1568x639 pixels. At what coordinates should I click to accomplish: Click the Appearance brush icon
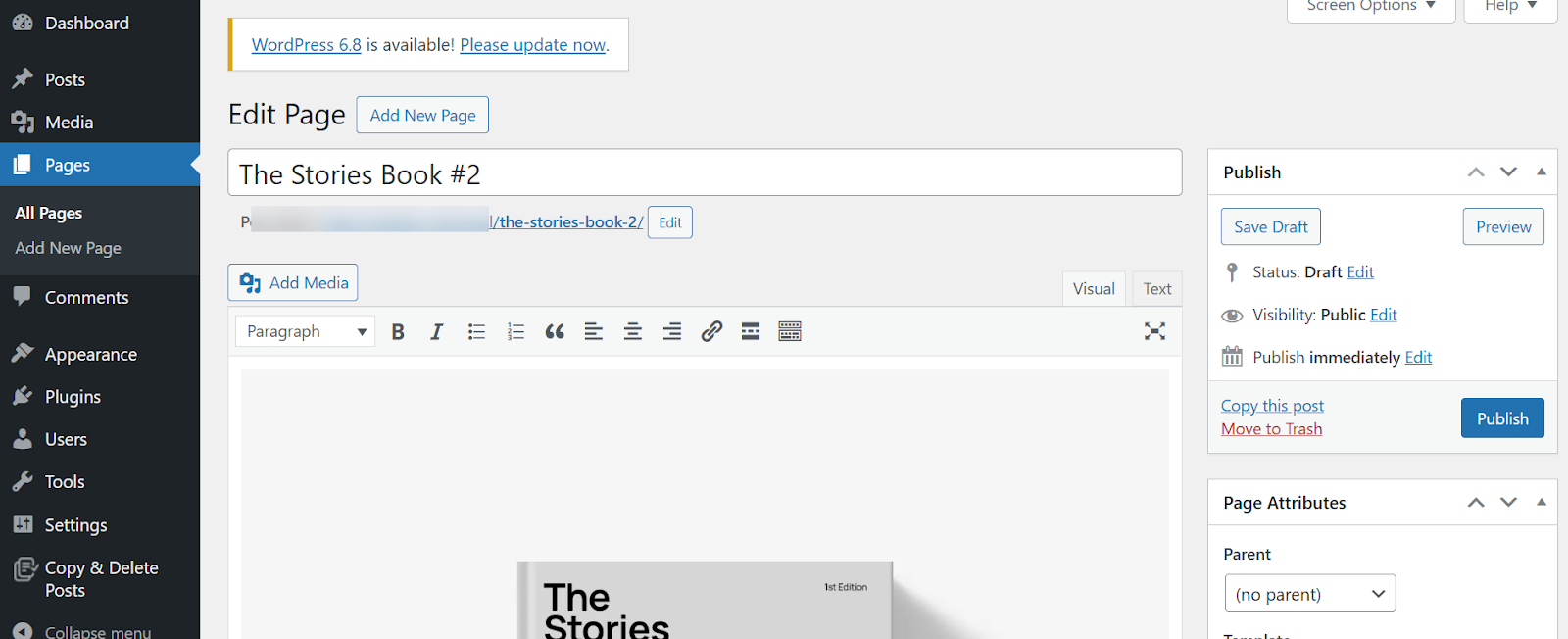(23, 353)
